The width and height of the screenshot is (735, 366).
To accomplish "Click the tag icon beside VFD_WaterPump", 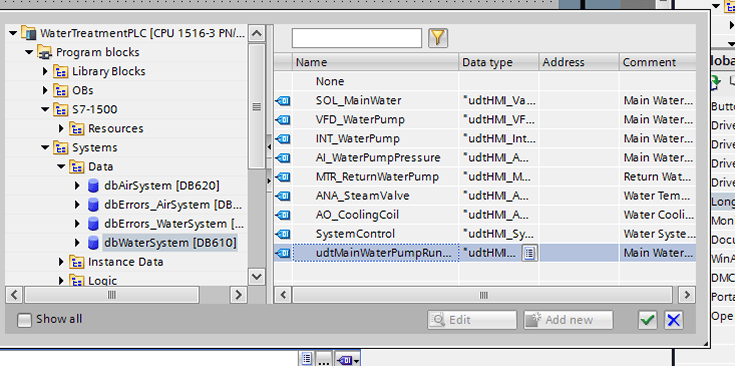I will point(283,120).
